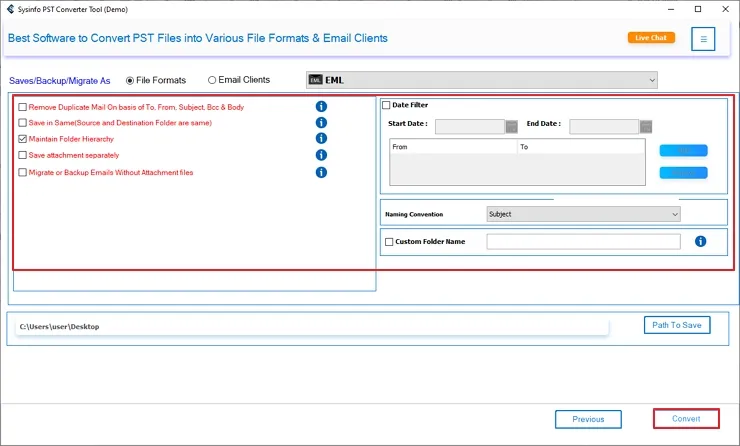Open info icon beside Custom Folder Name

(x=700, y=241)
